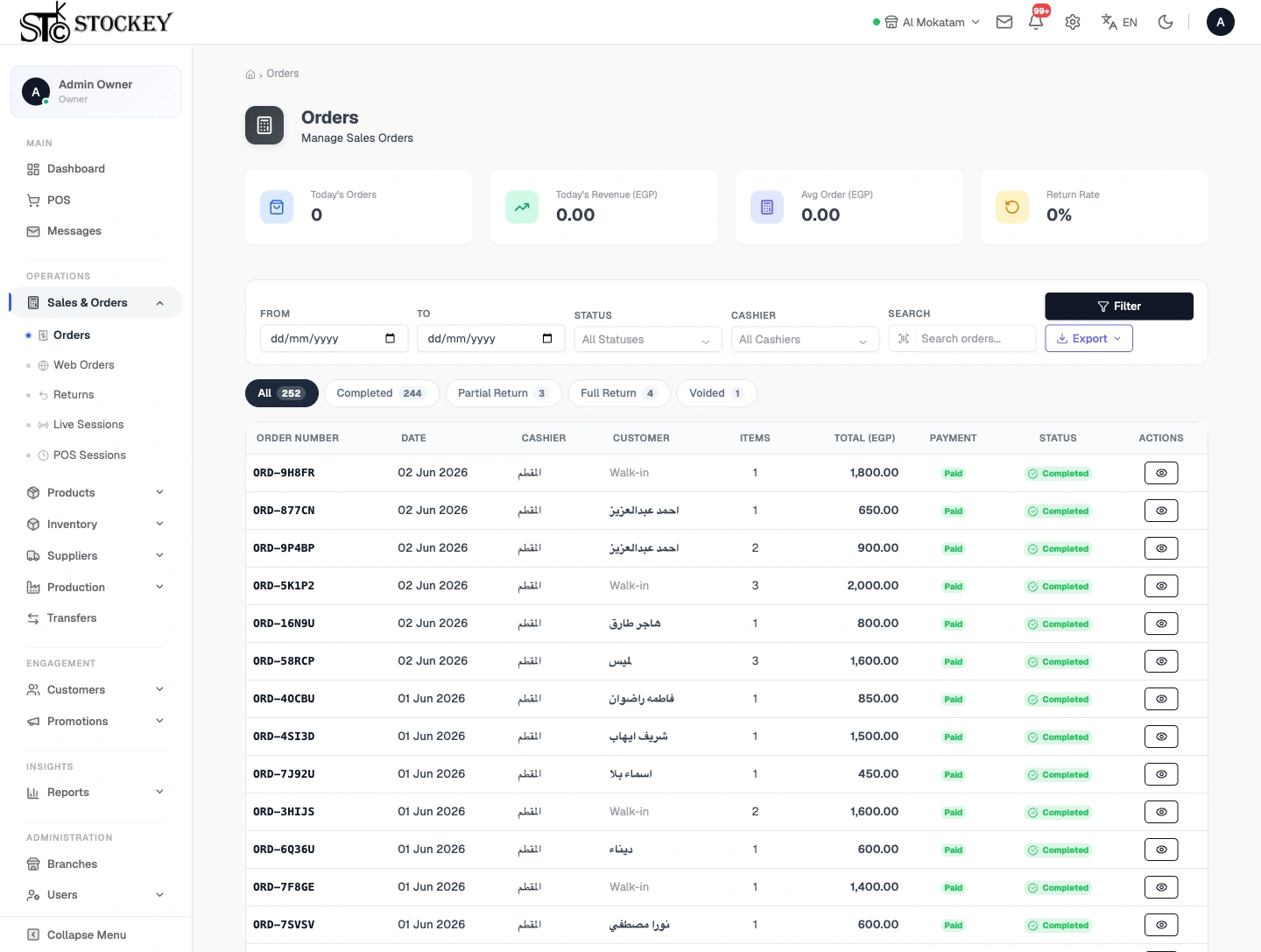Open settings gear icon in header
This screenshot has width=1261, height=952.
(1073, 22)
